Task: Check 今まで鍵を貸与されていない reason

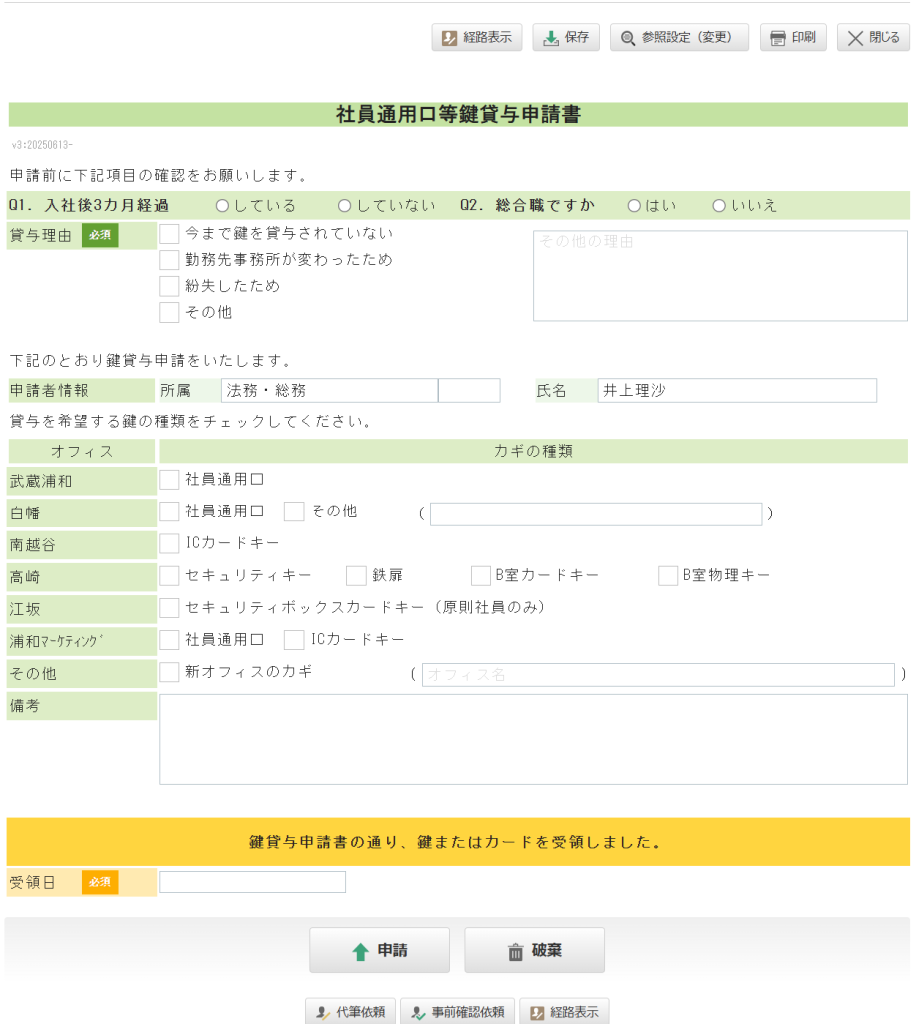Action: tap(170, 234)
